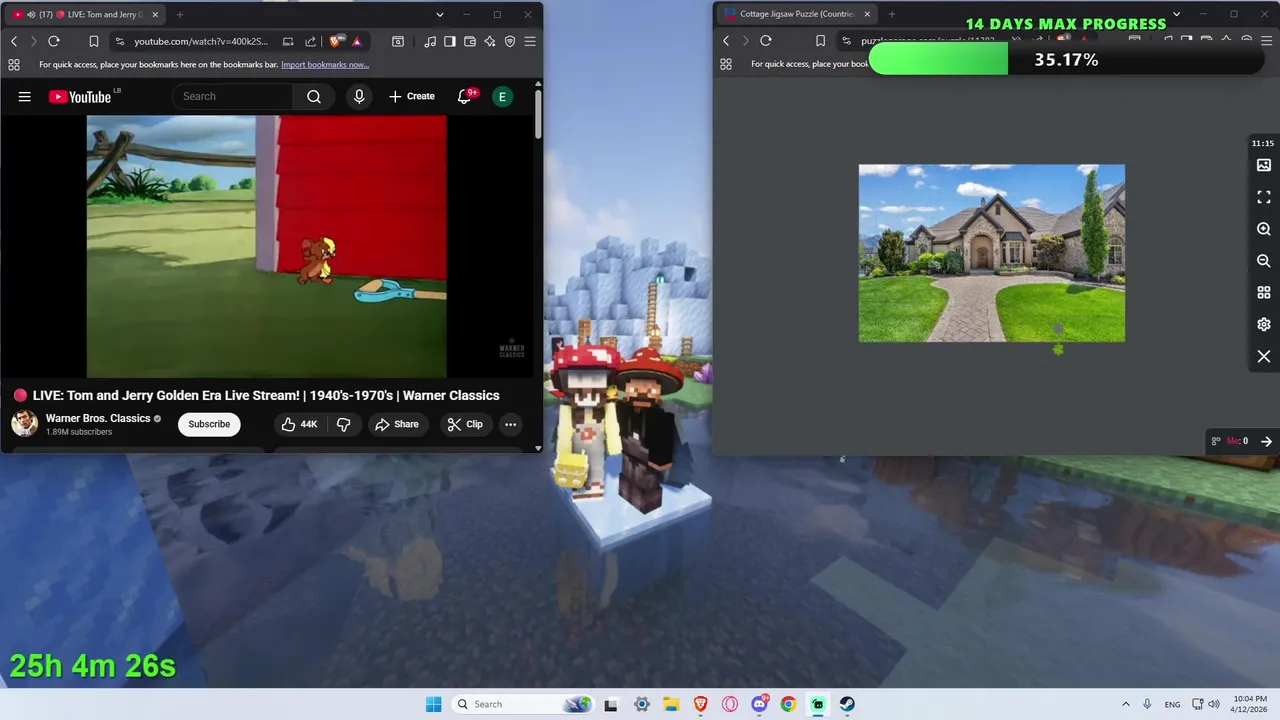Toggle Brave sidebar in YouTube window

point(449,41)
